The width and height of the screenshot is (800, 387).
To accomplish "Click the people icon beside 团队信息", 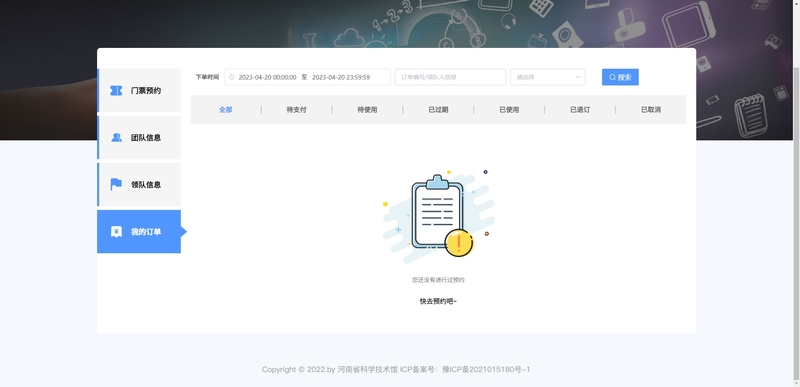I will pyautogui.click(x=116, y=138).
